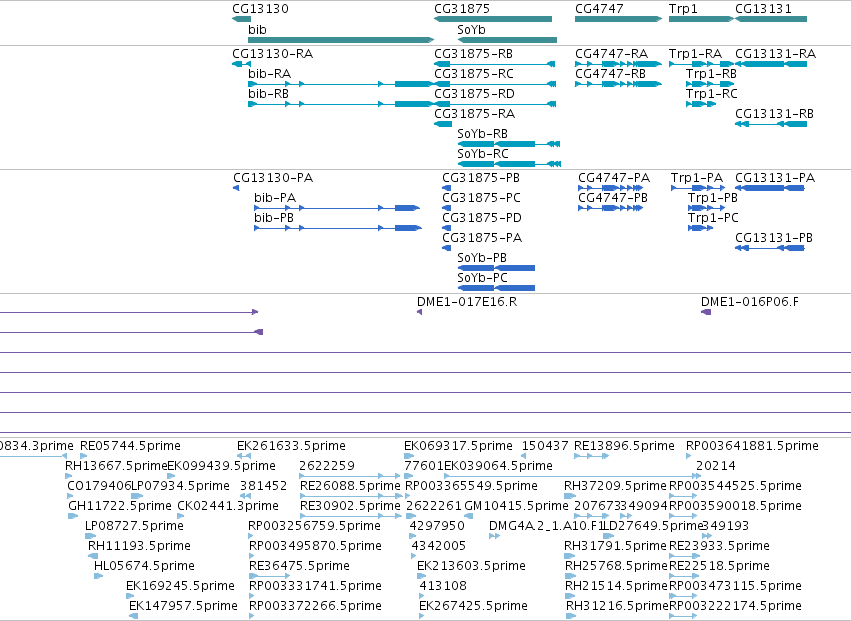
Task: Select protein Trp1-PC
Action: (700, 228)
